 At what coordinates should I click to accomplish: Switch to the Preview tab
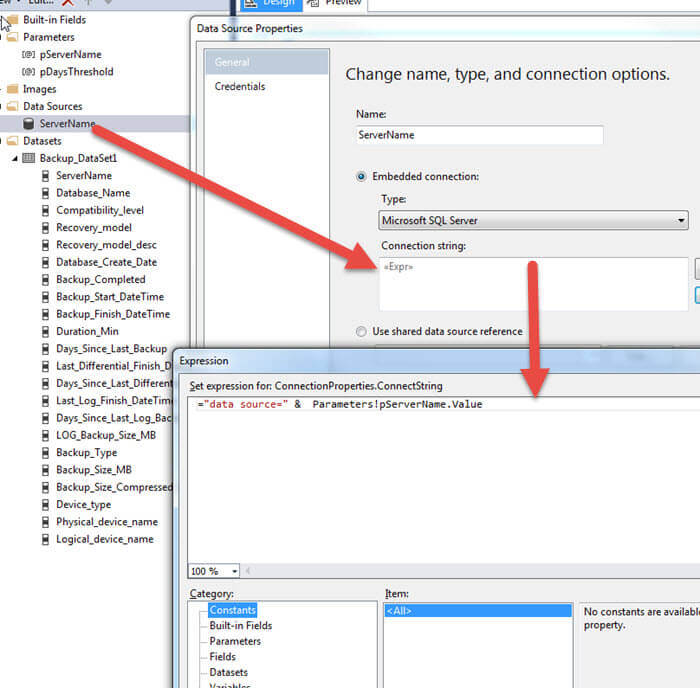(x=334, y=4)
